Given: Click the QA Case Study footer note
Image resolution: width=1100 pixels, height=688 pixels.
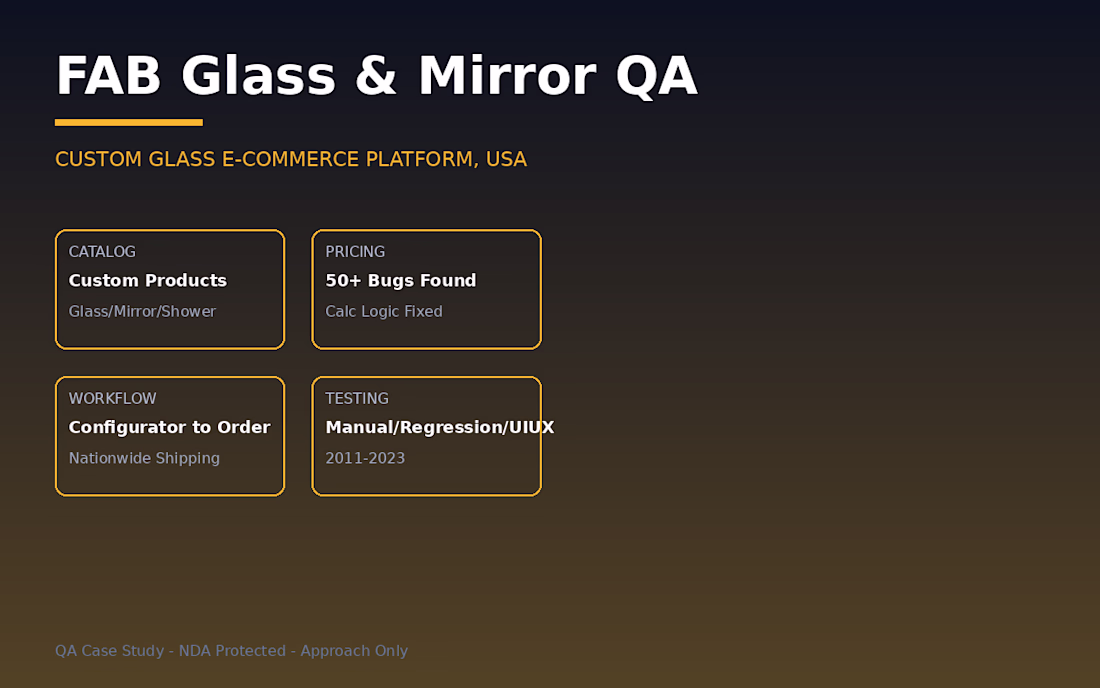Looking at the screenshot, I should point(232,651).
